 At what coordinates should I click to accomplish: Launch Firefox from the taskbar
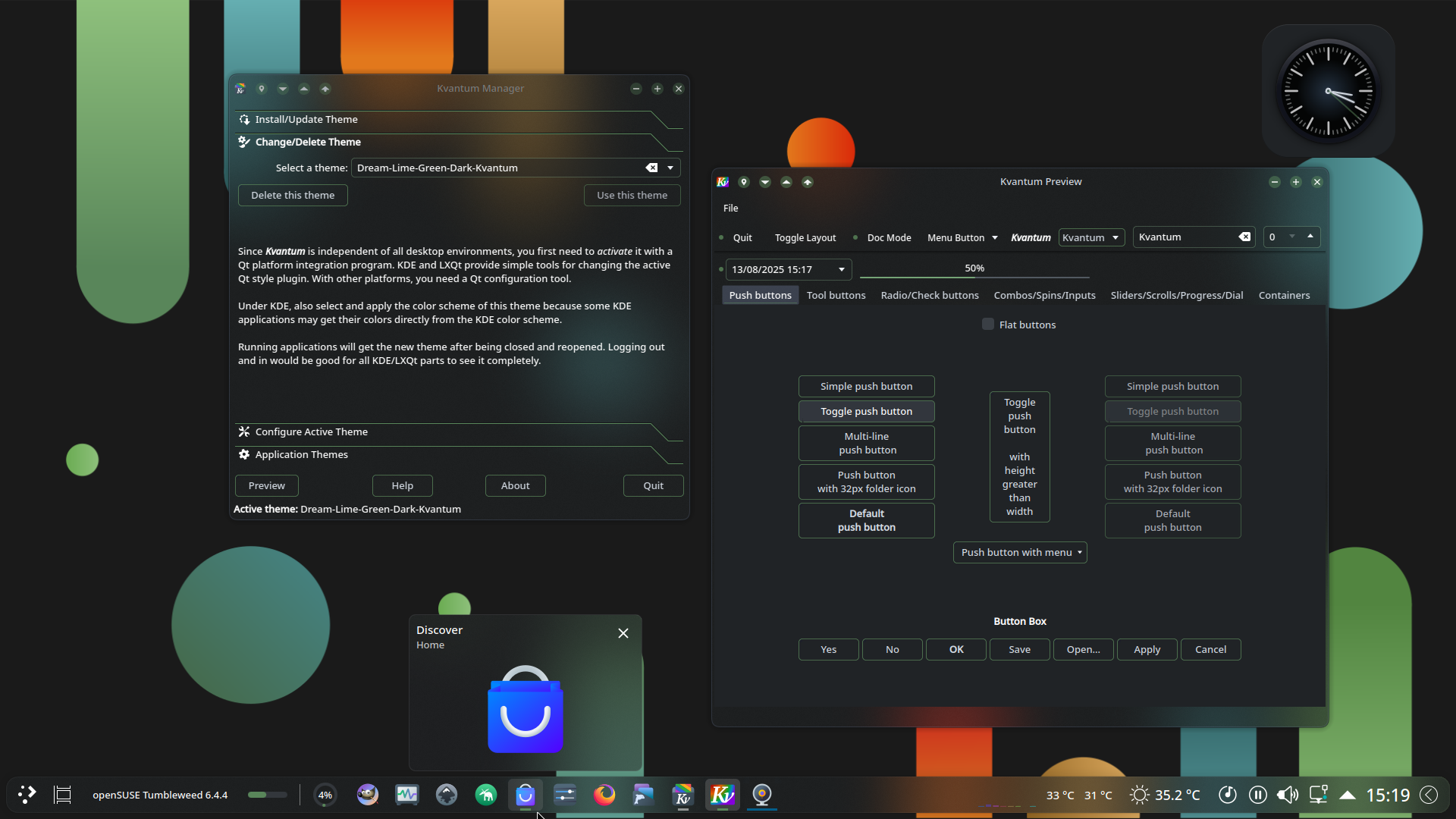(604, 794)
